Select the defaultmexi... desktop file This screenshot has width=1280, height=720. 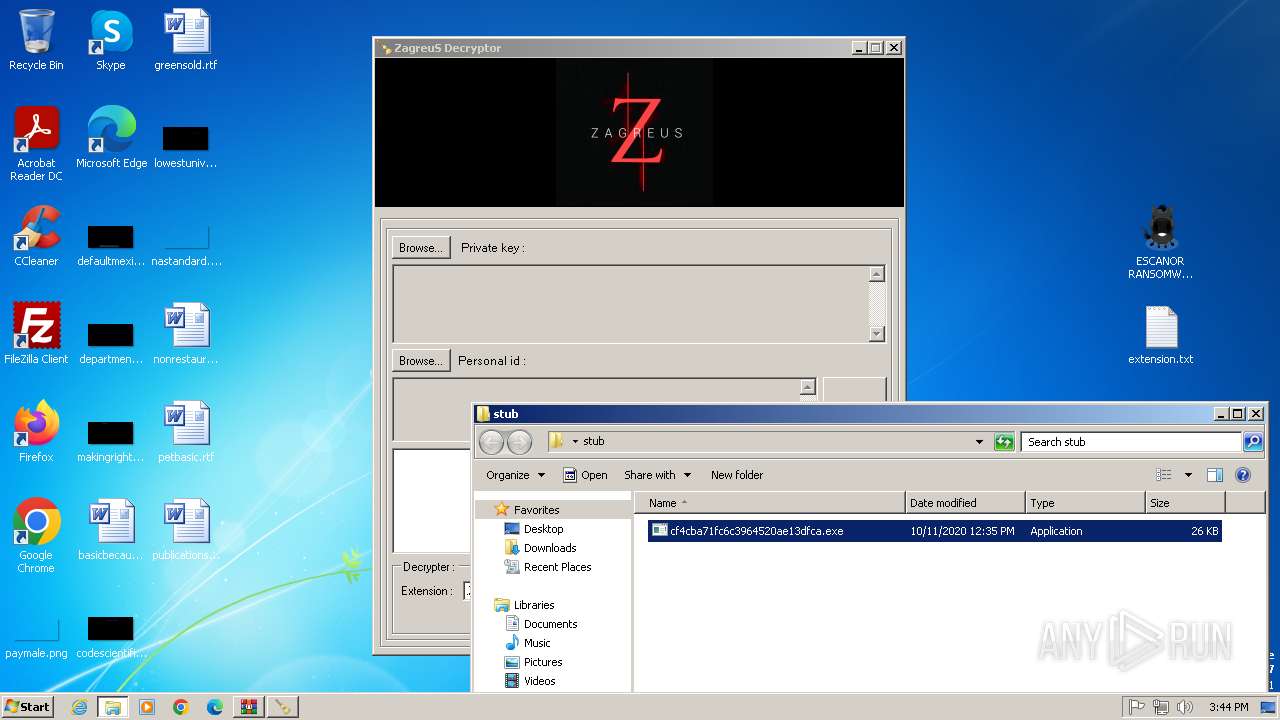(111, 244)
